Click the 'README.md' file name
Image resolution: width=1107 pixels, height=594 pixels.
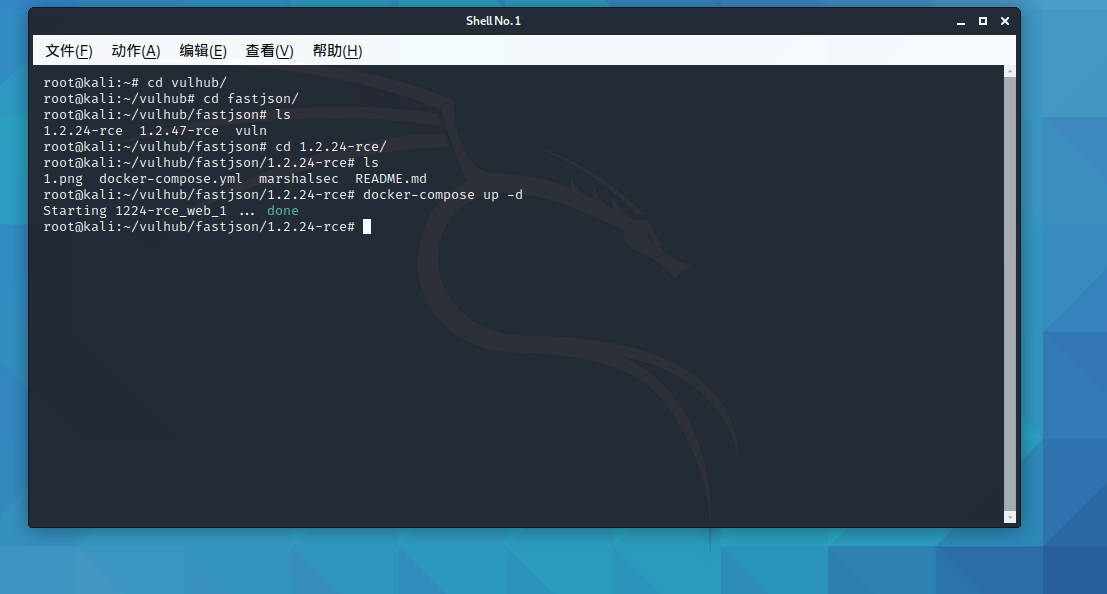pyautogui.click(x=390, y=179)
